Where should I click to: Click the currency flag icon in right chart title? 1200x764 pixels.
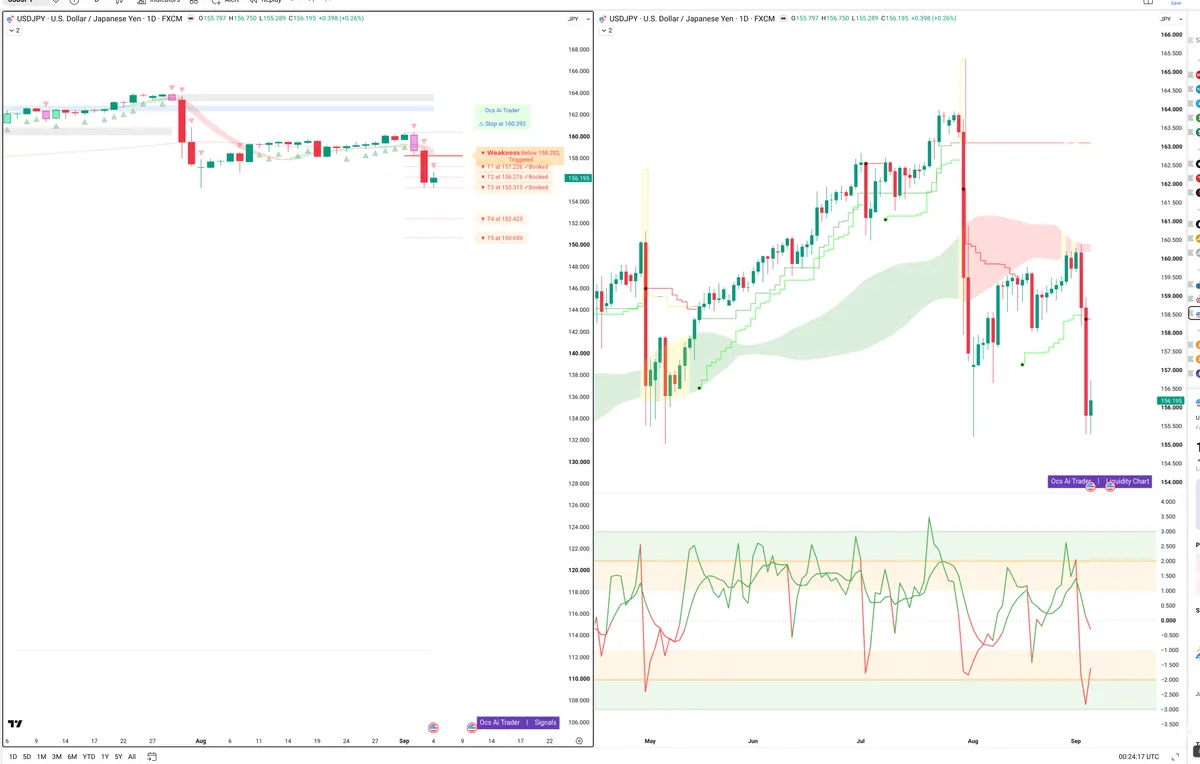[604, 19]
